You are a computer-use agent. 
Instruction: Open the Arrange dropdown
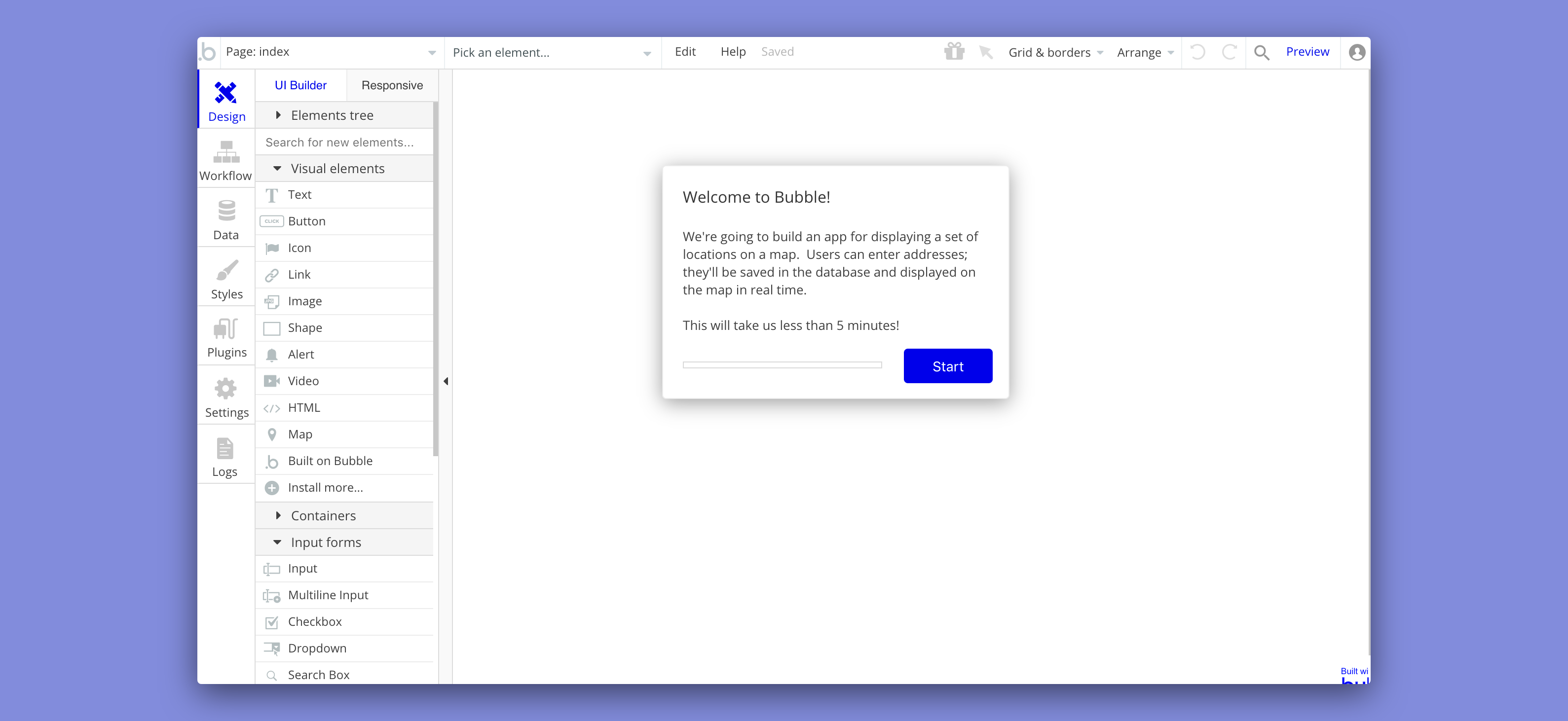point(1146,53)
